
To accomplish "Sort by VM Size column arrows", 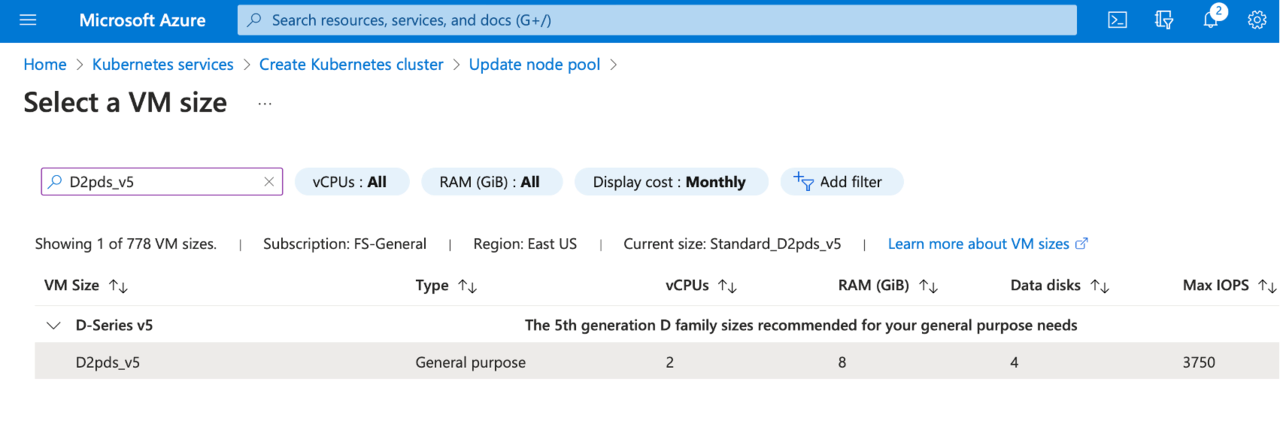I will click(x=118, y=286).
